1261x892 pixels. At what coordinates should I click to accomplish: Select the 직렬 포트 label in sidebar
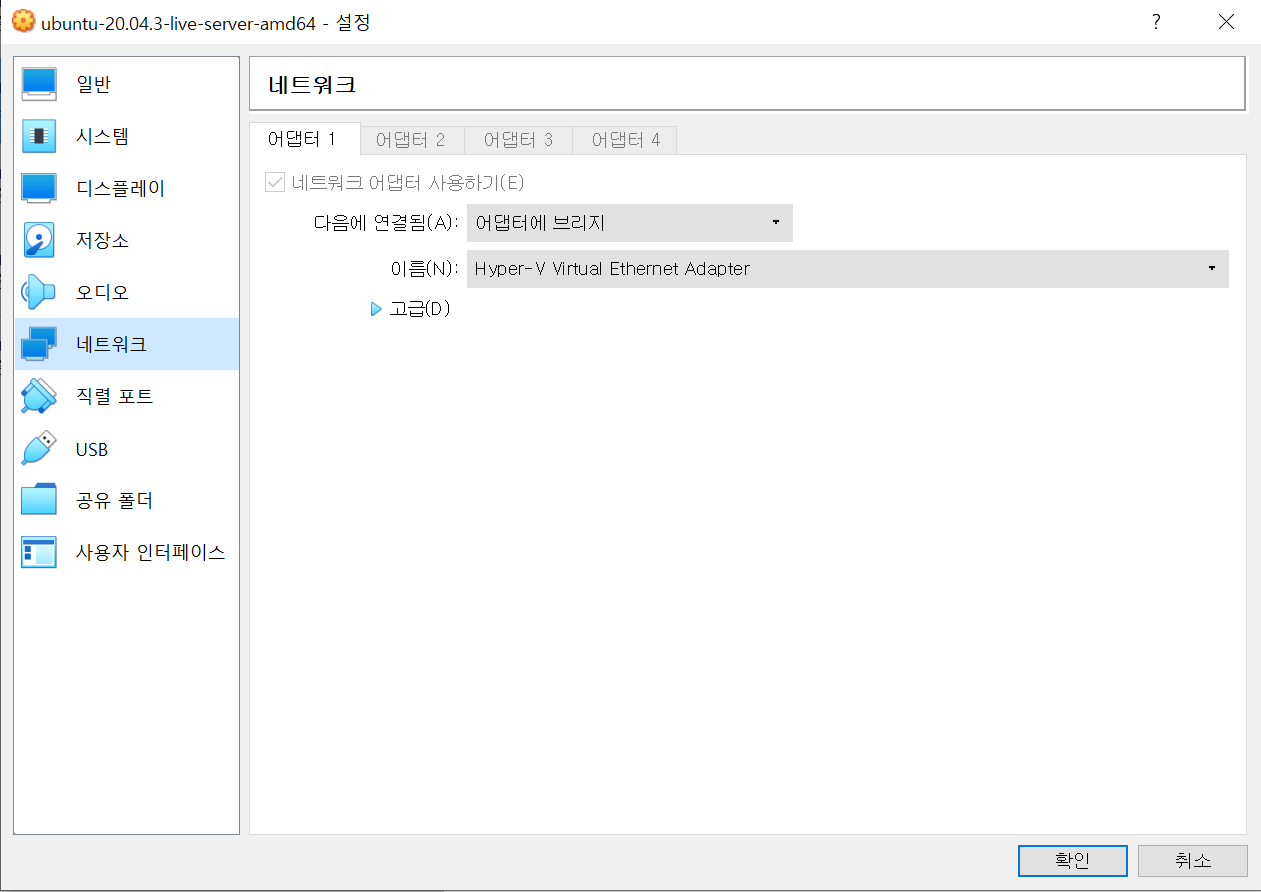click(115, 397)
